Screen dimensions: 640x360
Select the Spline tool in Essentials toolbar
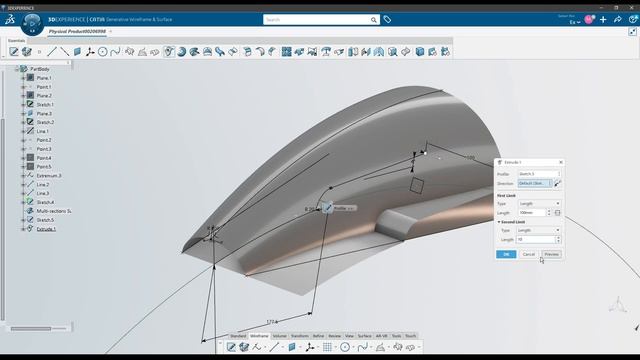pyautogui.click(x=115, y=52)
